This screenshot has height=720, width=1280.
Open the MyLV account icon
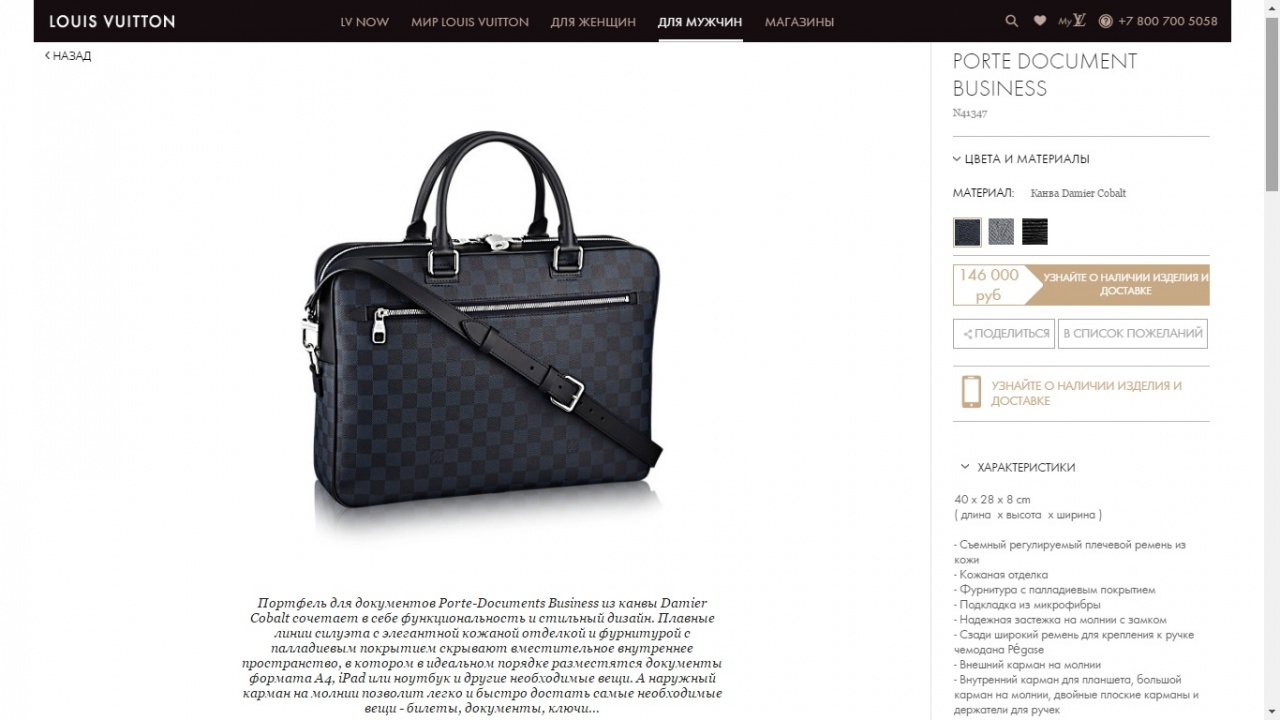coord(1072,21)
